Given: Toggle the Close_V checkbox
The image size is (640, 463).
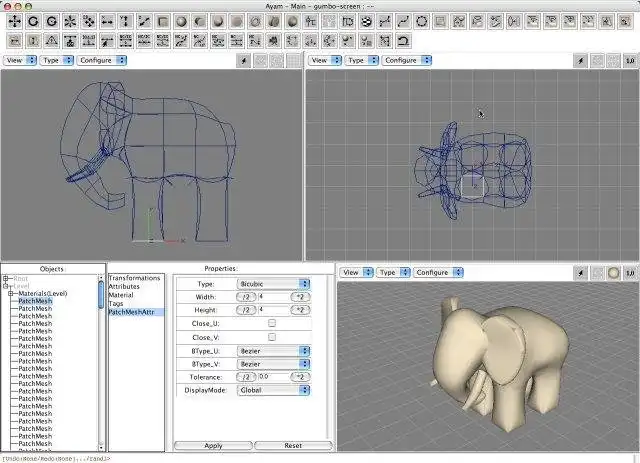Looking at the screenshot, I should click(272, 337).
